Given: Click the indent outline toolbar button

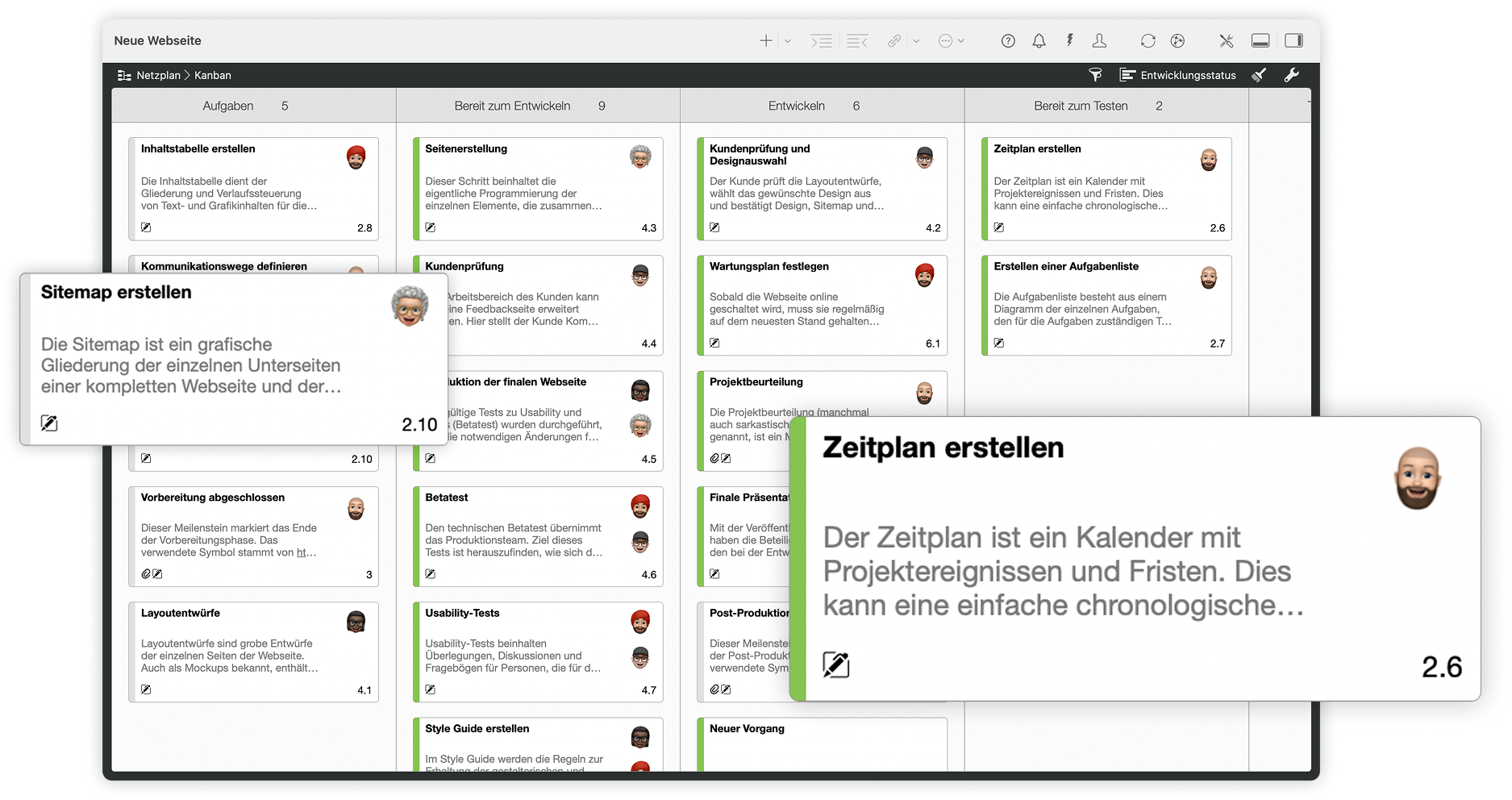Looking at the screenshot, I should (x=821, y=40).
